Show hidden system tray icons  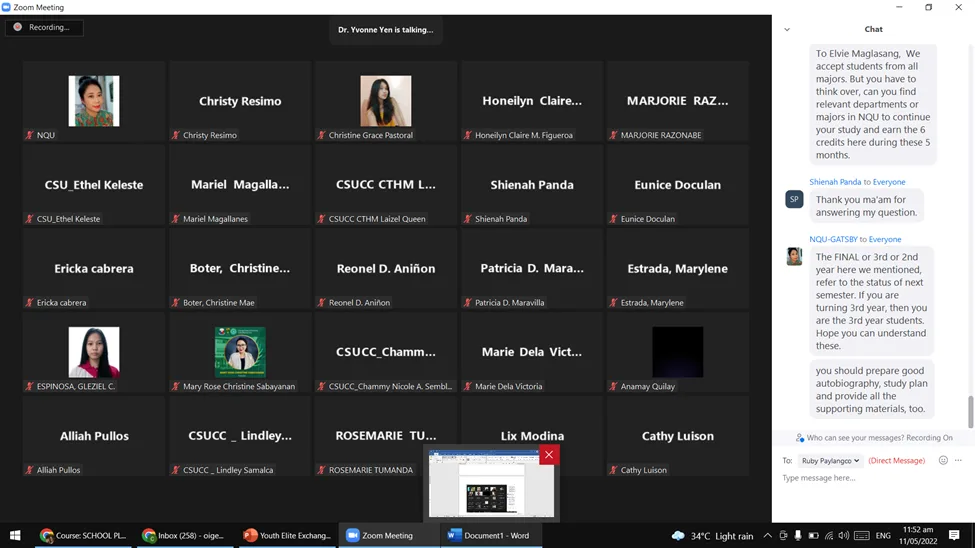(767, 536)
